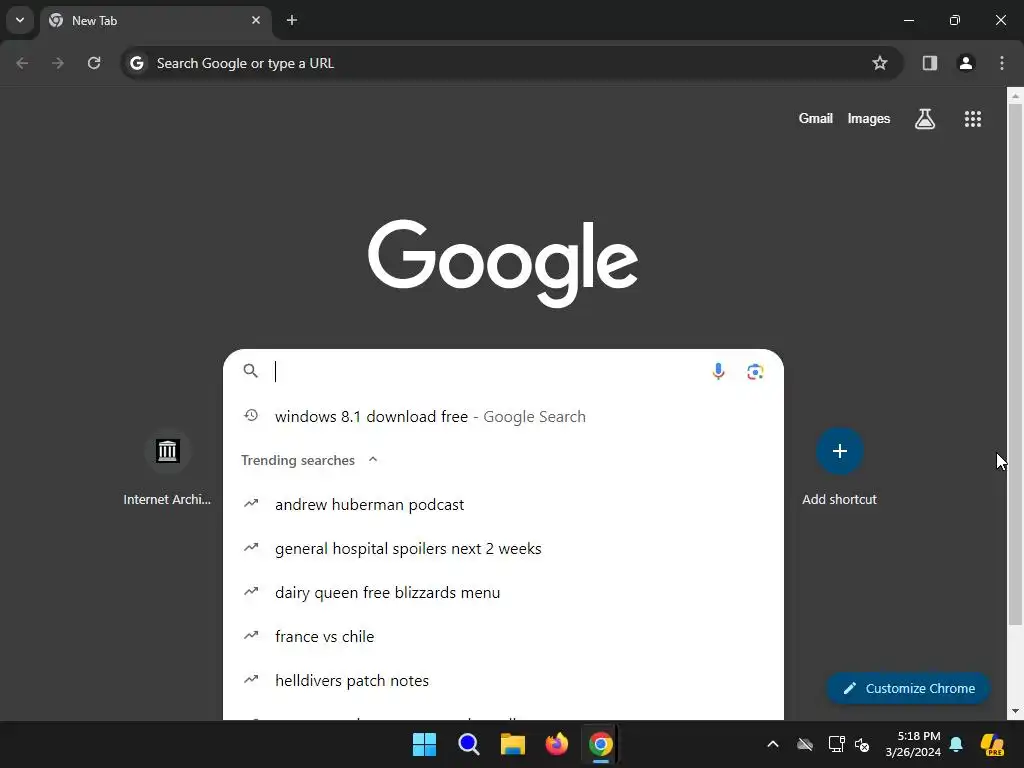Click the cloud sync tray icon
Image resolution: width=1024 pixels, height=768 pixels.
[805, 744]
